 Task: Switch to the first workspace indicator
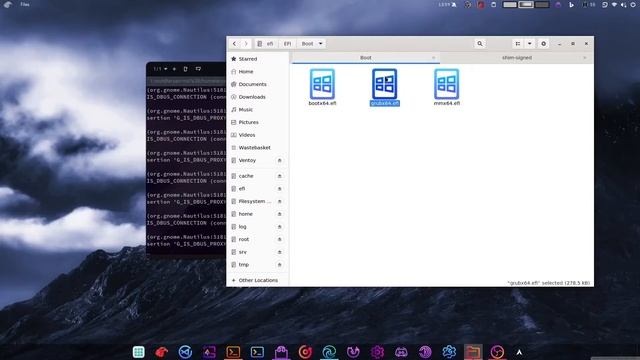[x=509, y=4]
